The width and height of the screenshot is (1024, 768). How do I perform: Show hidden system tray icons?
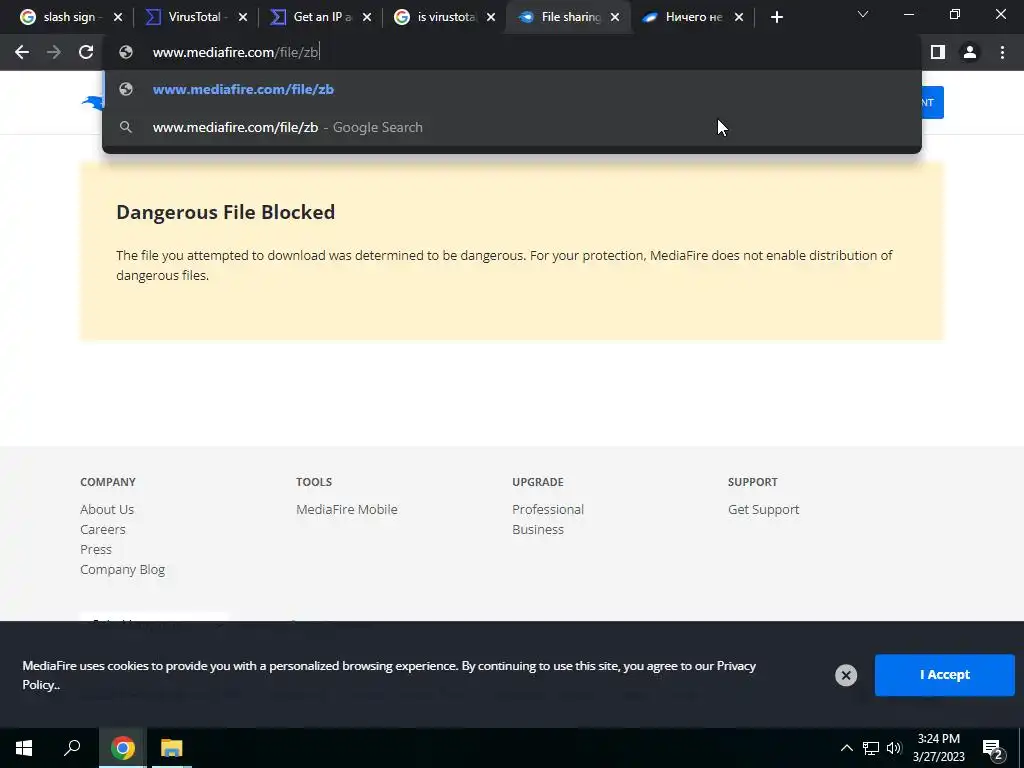pyautogui.click(x=846, y=748)
